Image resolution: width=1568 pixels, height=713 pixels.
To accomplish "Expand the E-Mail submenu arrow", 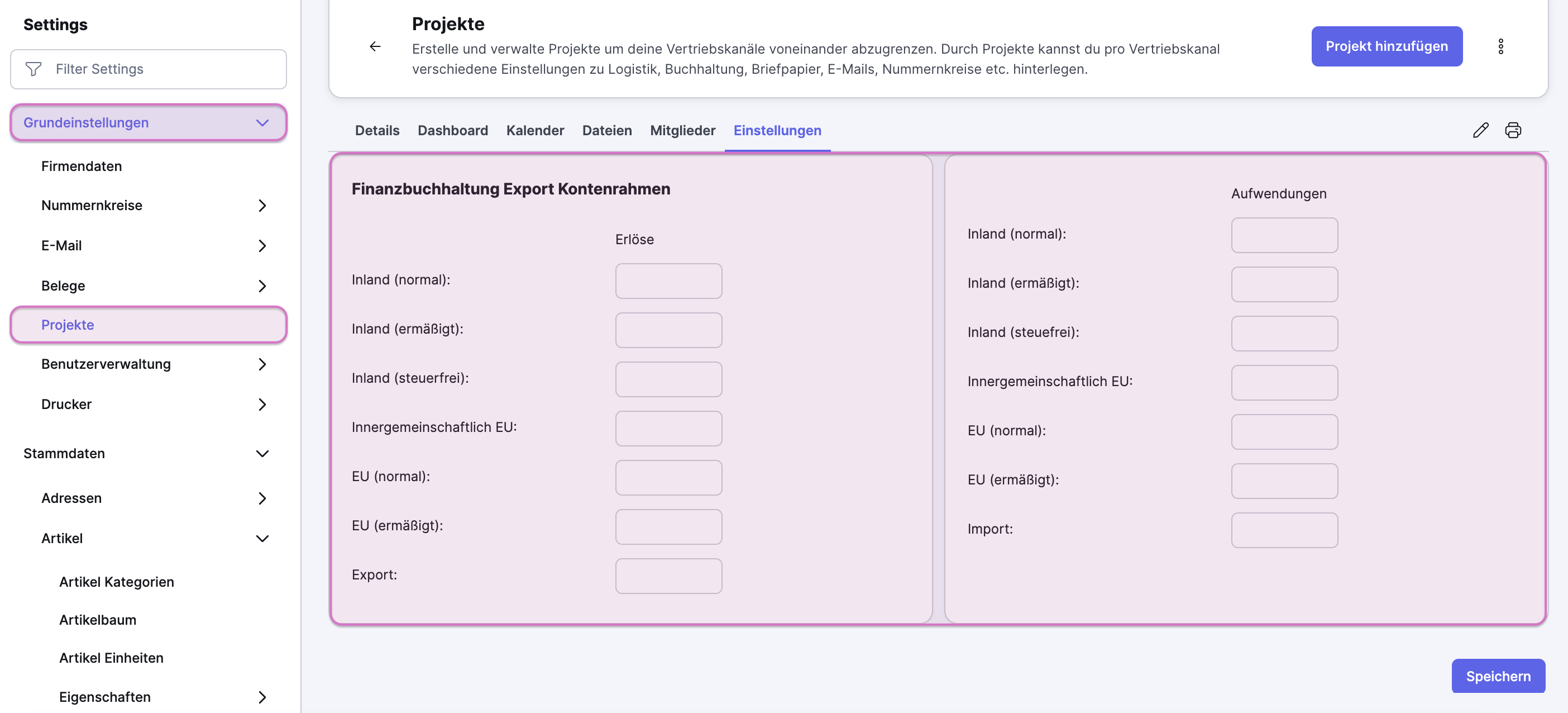I will click(262, 246).
